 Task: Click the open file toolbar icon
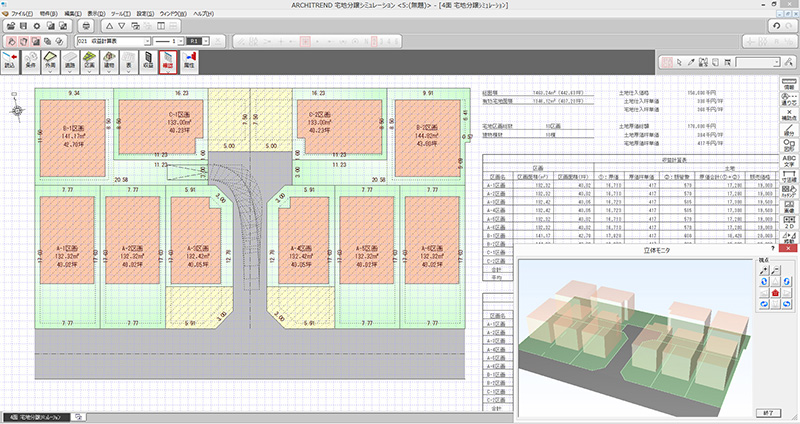click(x=11, y=26)
